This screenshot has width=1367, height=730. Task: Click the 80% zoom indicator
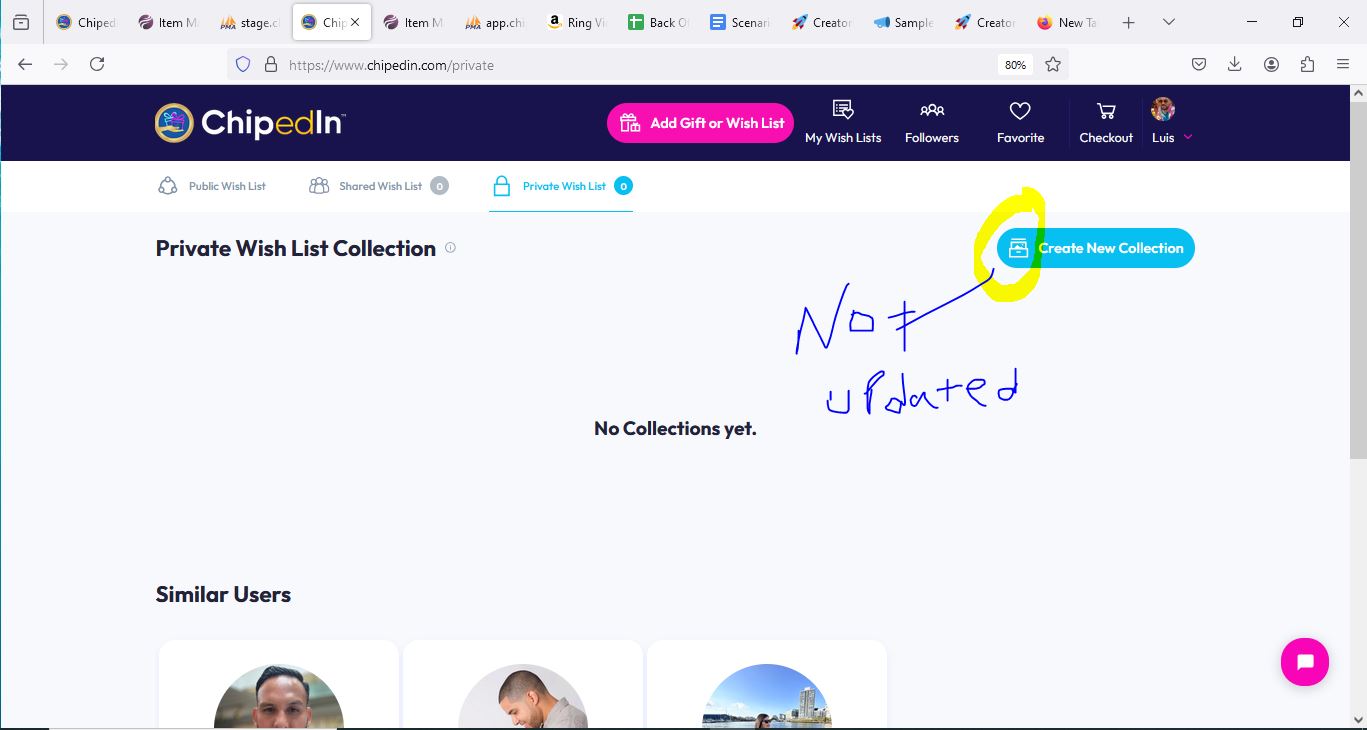1015,64
